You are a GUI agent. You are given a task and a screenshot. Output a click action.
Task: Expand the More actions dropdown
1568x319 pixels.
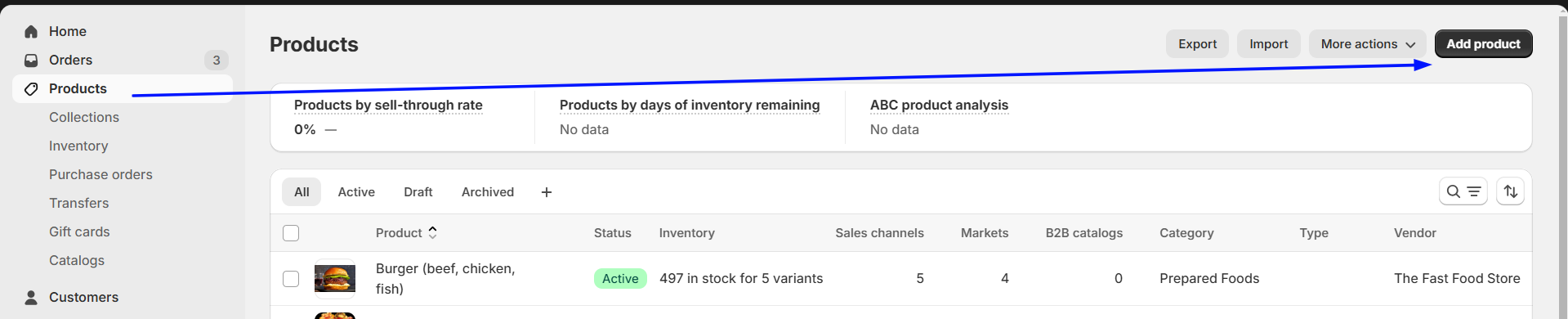[x=1367, y=44]
